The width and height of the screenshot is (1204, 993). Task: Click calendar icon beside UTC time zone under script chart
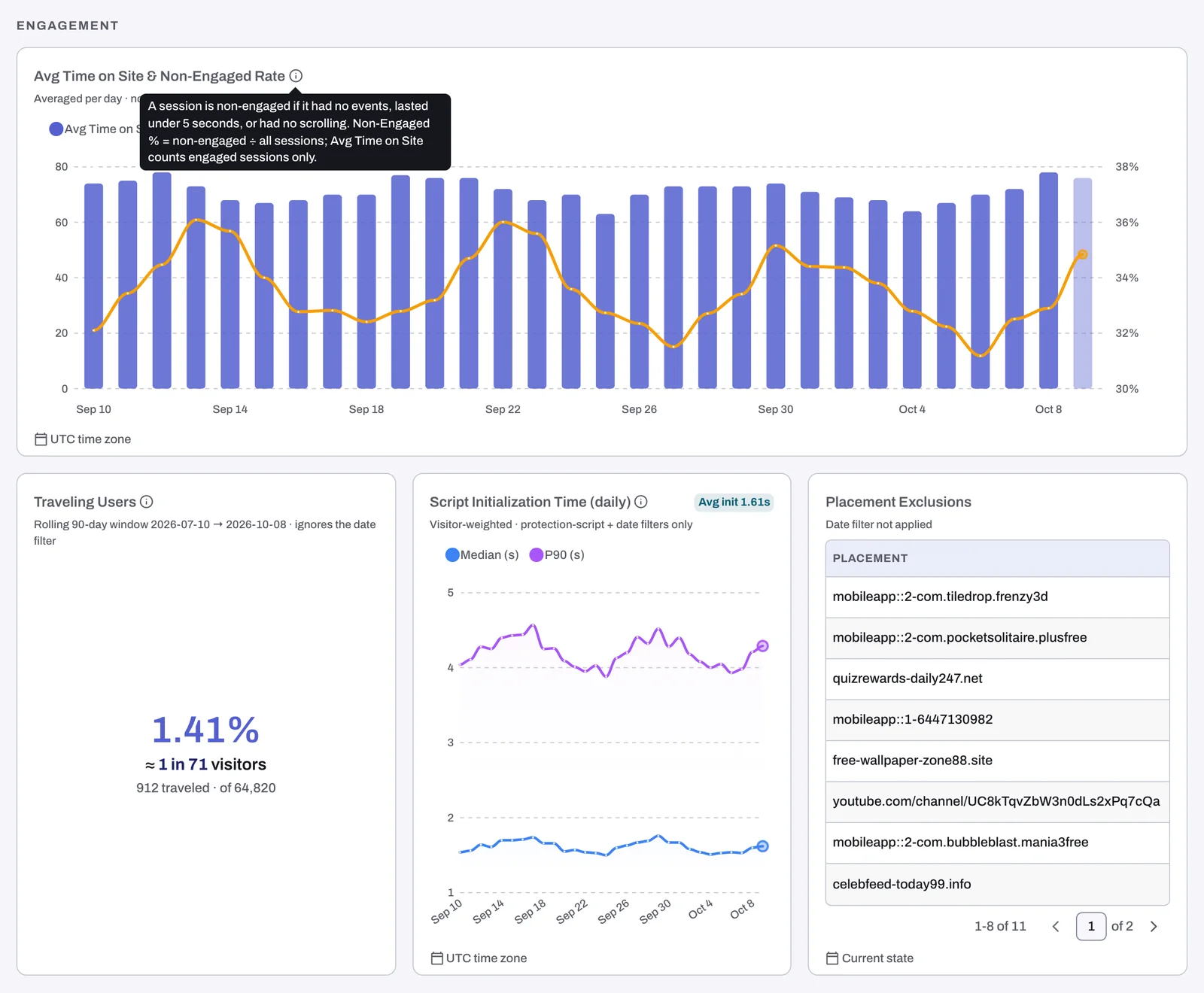(x=436, y=958)
